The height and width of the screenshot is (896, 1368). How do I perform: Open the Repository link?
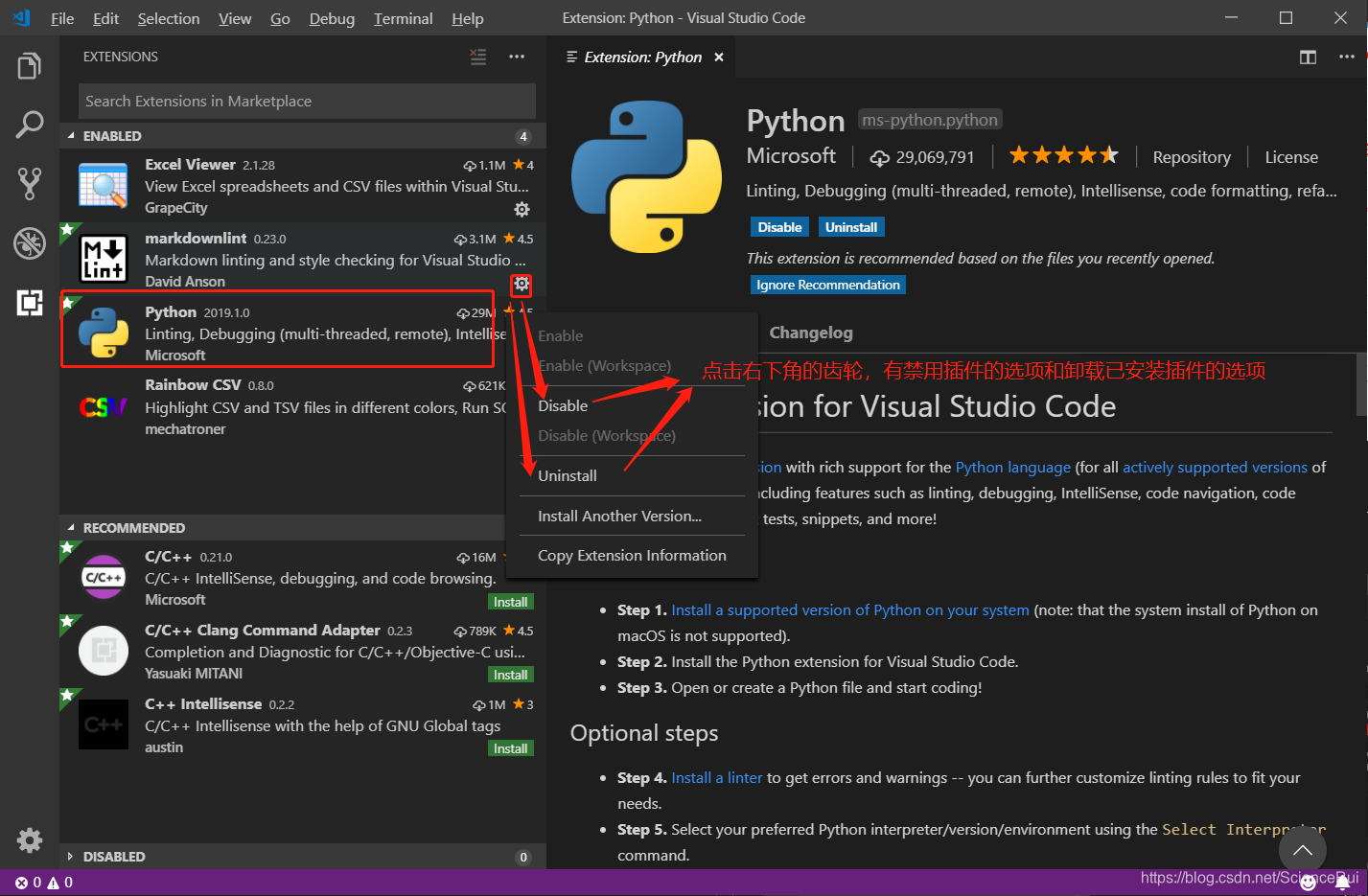1192,157
